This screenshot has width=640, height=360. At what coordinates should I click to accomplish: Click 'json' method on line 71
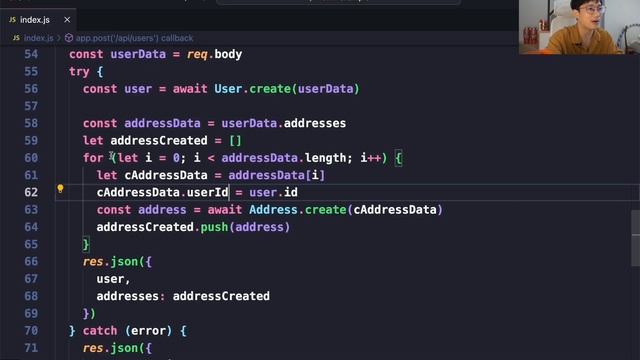click(x=124, y=348)
